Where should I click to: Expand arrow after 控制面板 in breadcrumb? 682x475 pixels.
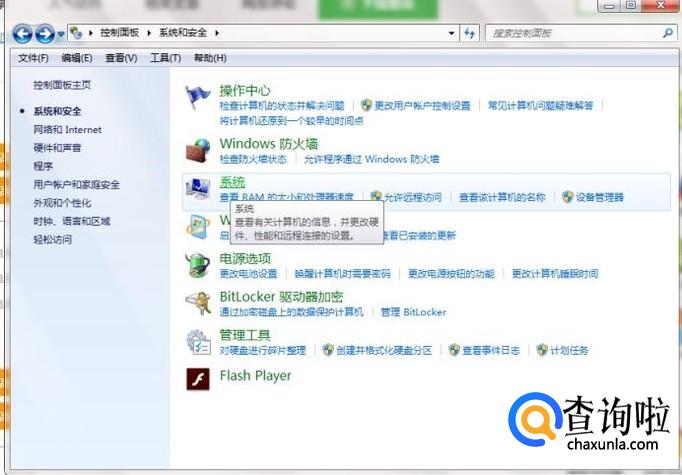click(149, 33)
